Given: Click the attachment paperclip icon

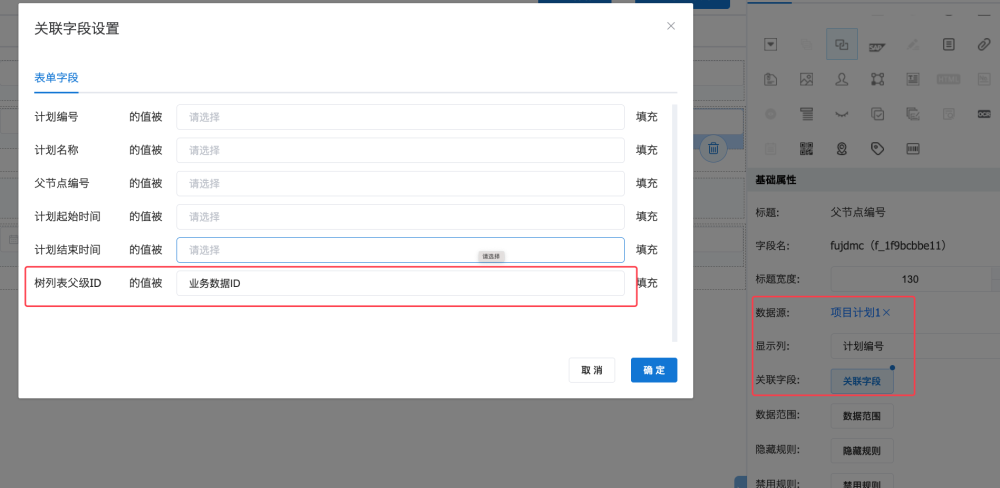Looking at the screenshot, I should pyautogui.click(x=983, y=45).
